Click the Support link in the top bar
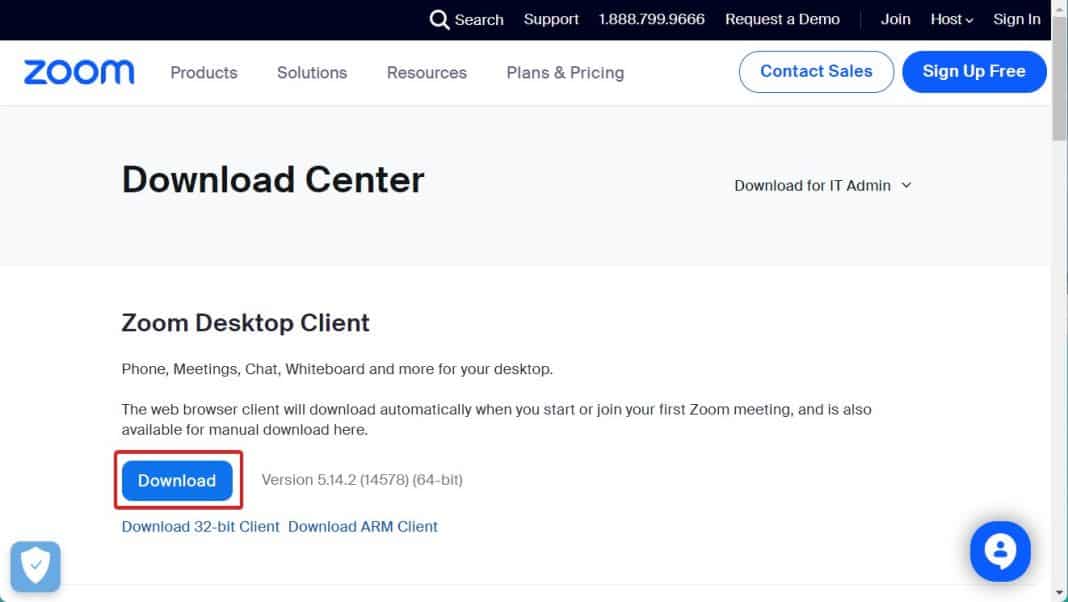 click(550, 19)
